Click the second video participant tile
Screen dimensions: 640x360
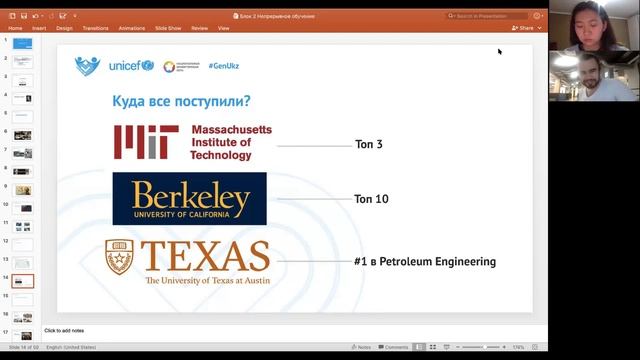594,76
